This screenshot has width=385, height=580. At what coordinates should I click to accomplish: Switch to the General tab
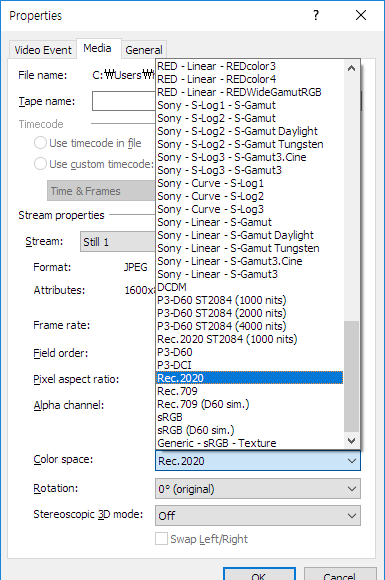143,50
